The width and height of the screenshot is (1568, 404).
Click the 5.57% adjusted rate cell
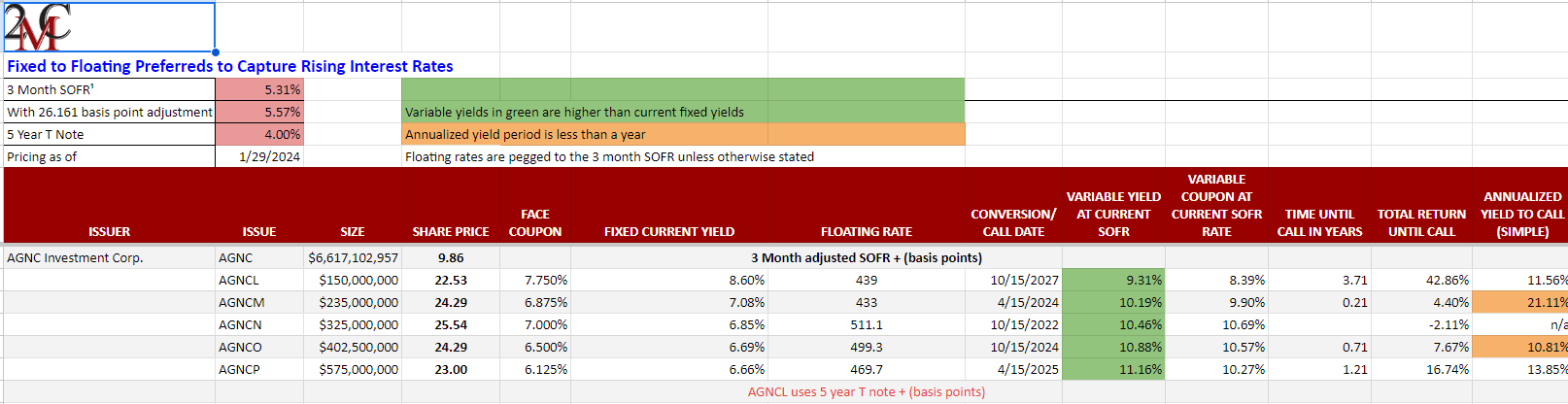point(259,112)
